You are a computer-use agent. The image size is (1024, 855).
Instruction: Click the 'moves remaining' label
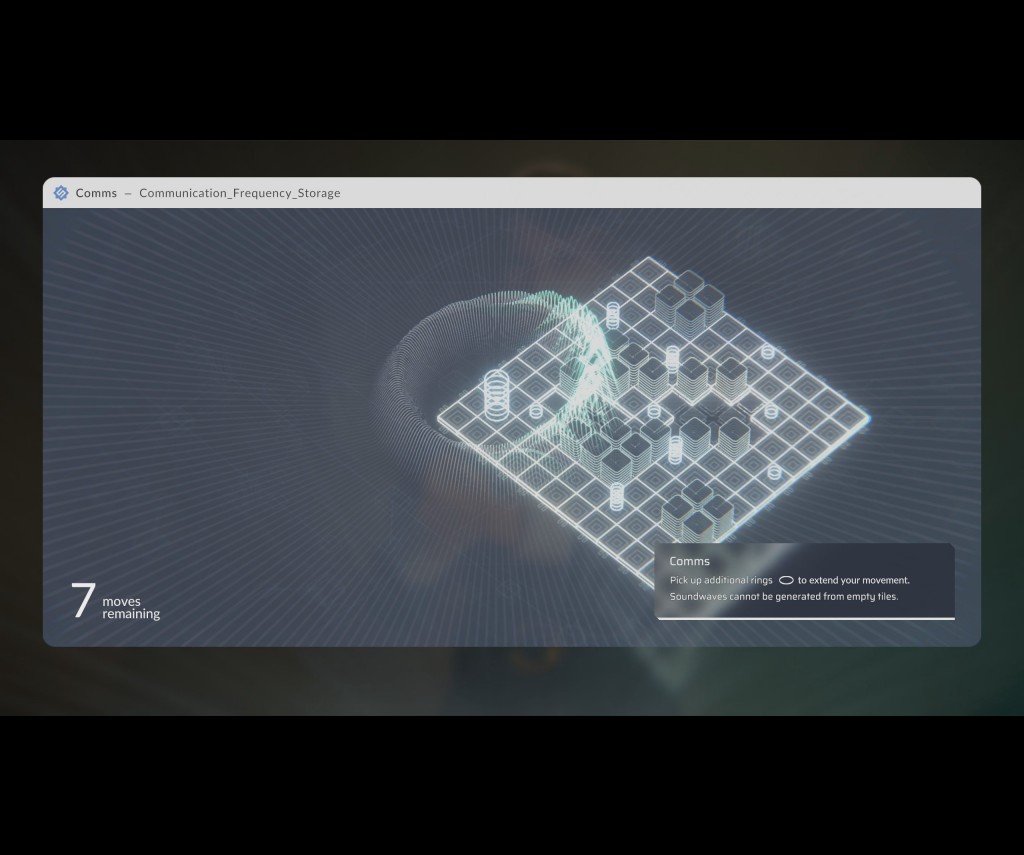pos(131,608)
